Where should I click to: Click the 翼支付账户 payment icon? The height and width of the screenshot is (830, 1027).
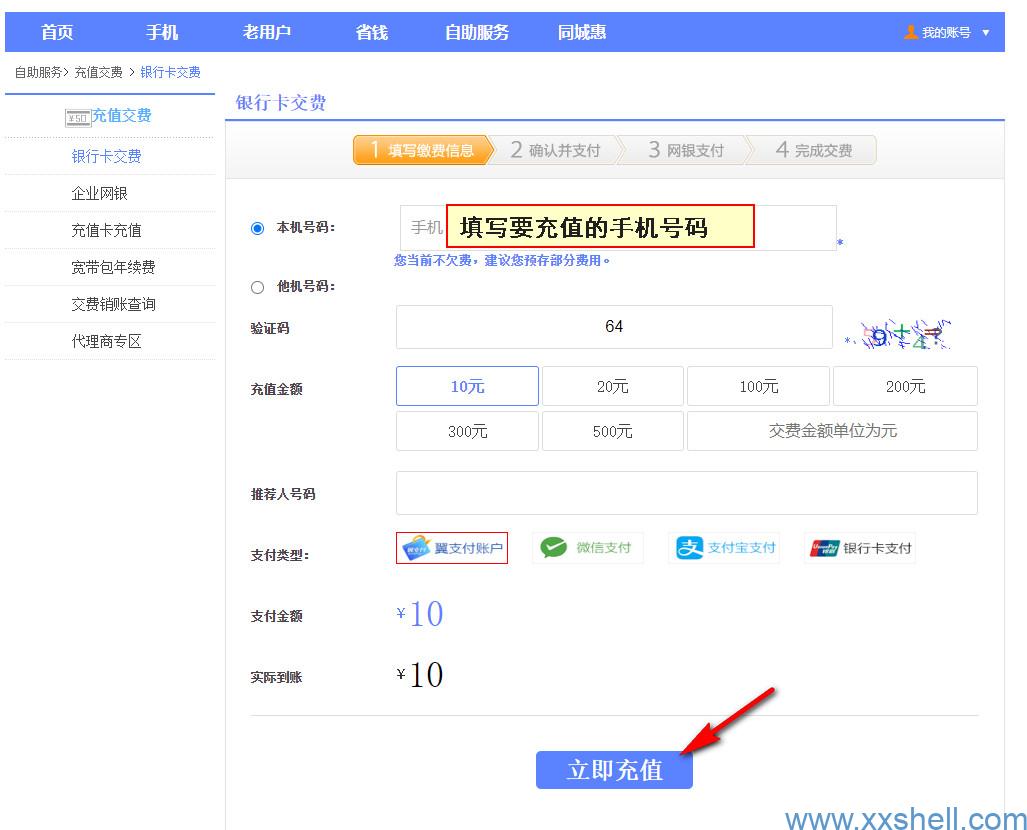(x=416, y=548)
